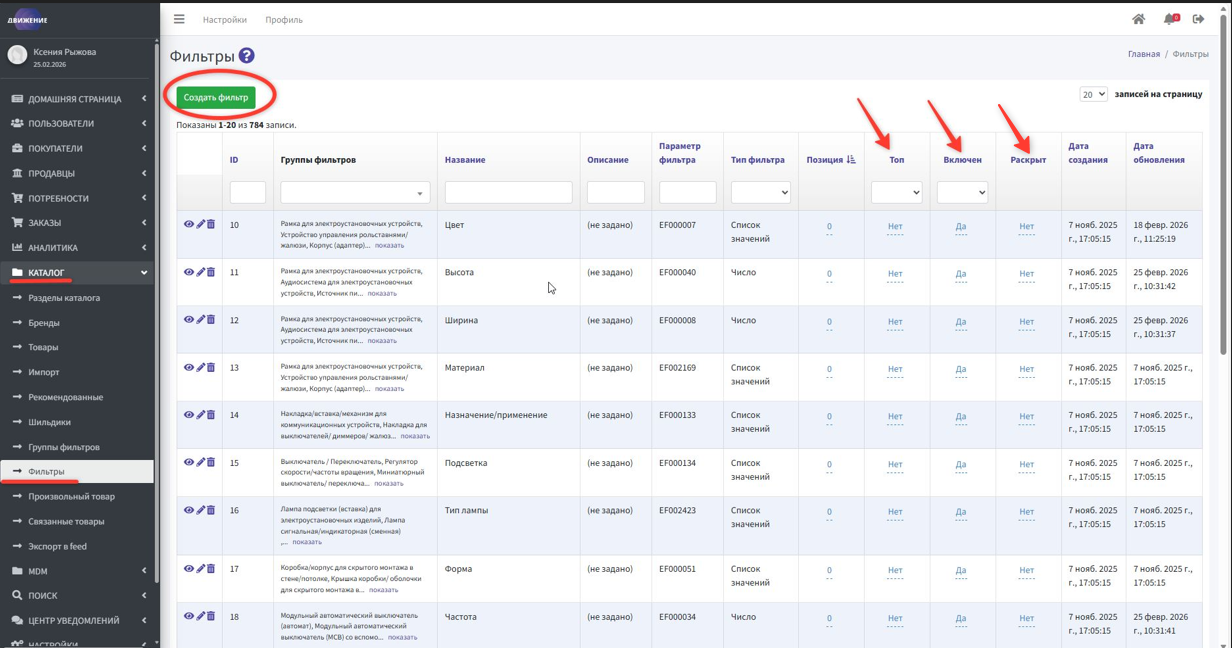Open Группы фильтров filter combo box

point(355,192)
